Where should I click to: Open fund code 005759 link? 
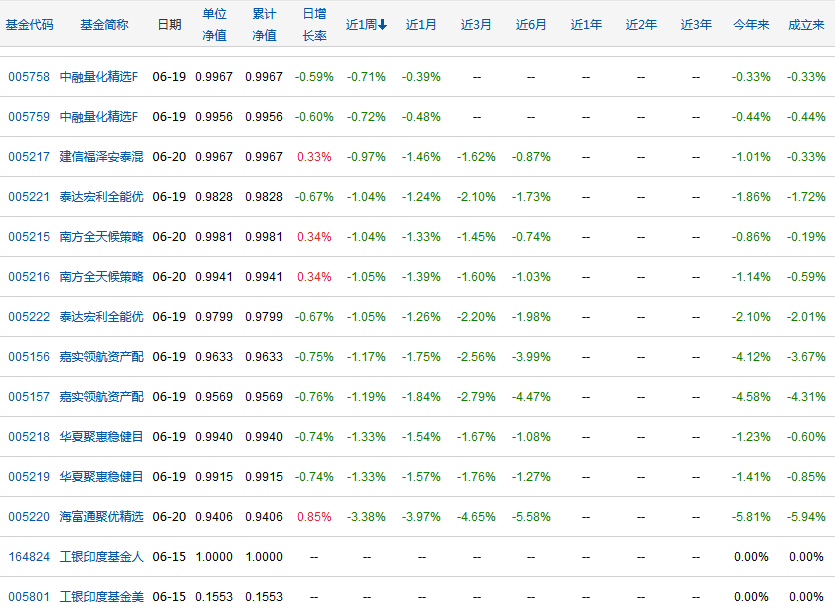tap(29, 117)
